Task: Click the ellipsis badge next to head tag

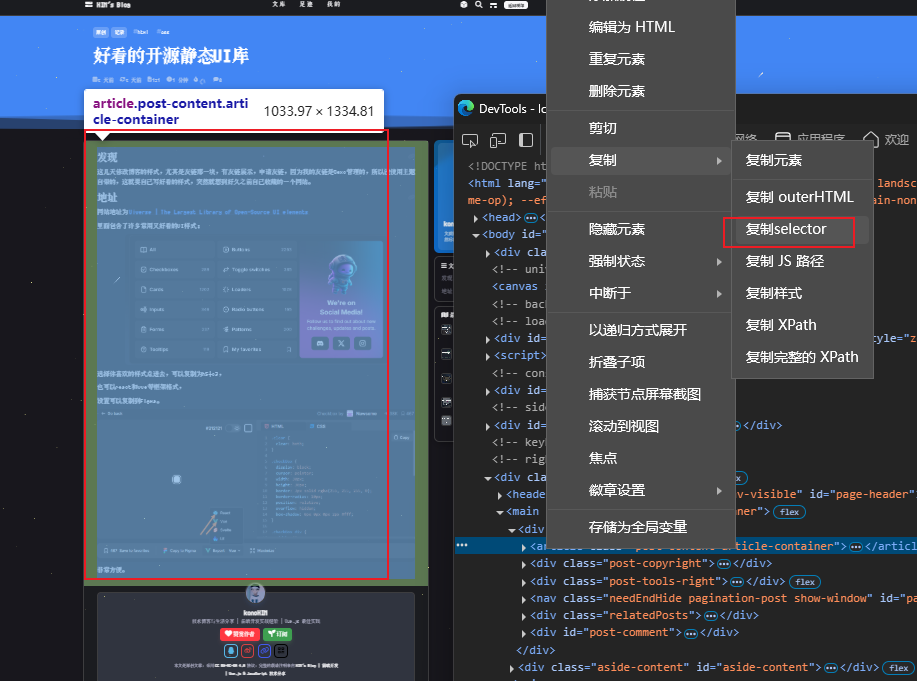Action: tap(530, 218)
